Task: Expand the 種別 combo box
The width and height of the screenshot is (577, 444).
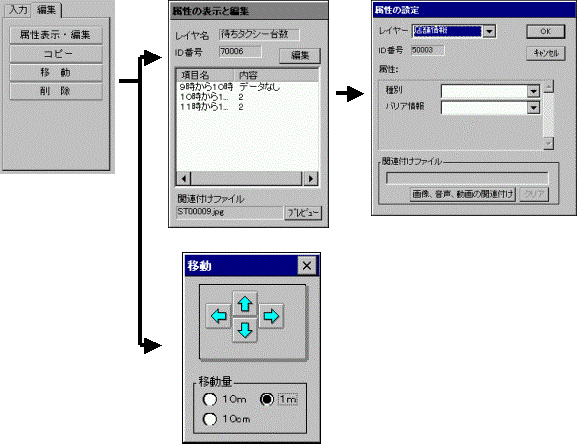Action: tap(533, 91)
